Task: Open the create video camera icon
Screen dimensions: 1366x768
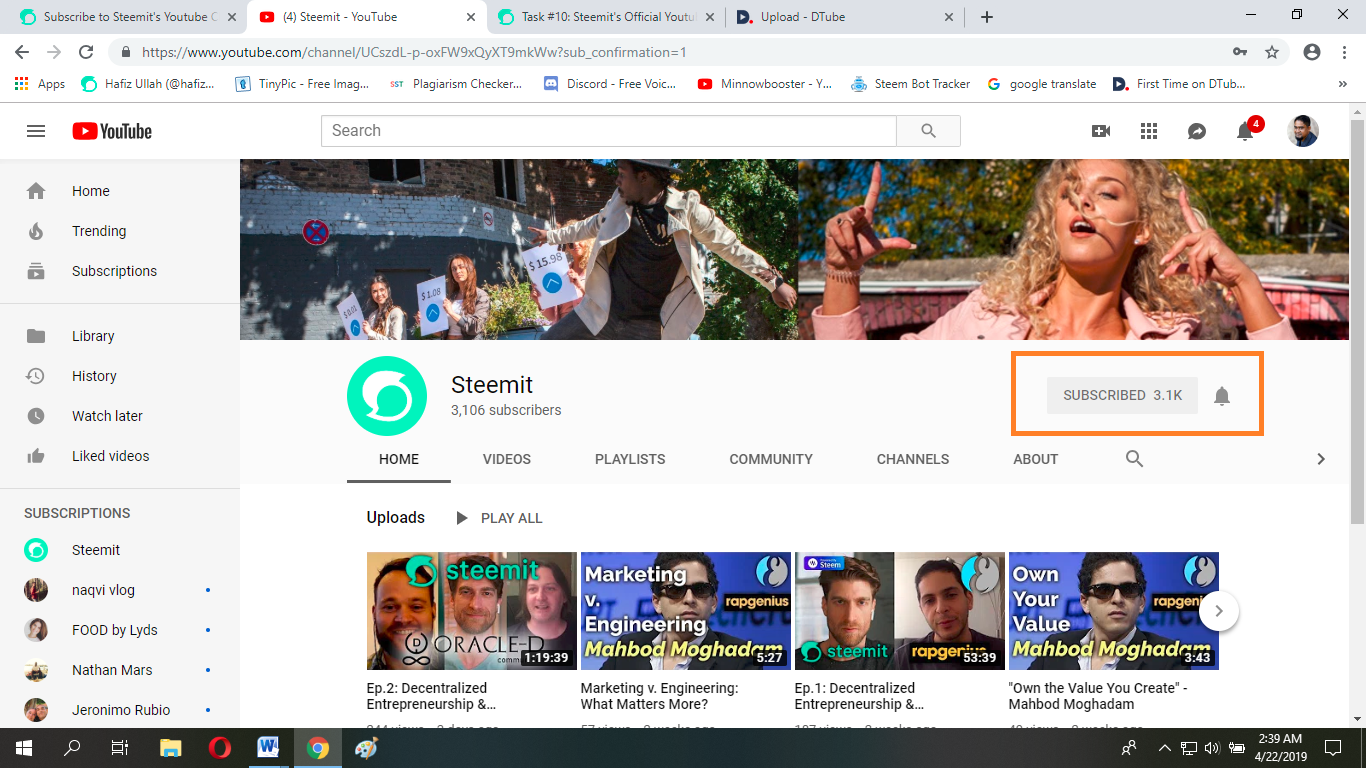Action: pyautogui.click(x=1101, y=131)
